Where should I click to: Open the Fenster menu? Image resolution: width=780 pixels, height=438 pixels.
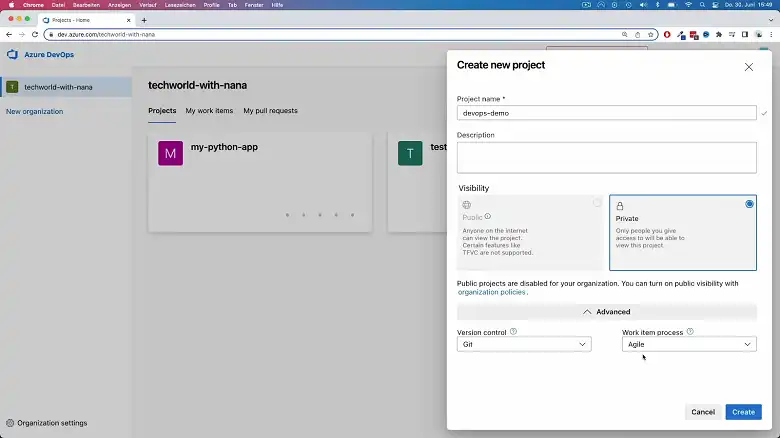pos(254,5)
